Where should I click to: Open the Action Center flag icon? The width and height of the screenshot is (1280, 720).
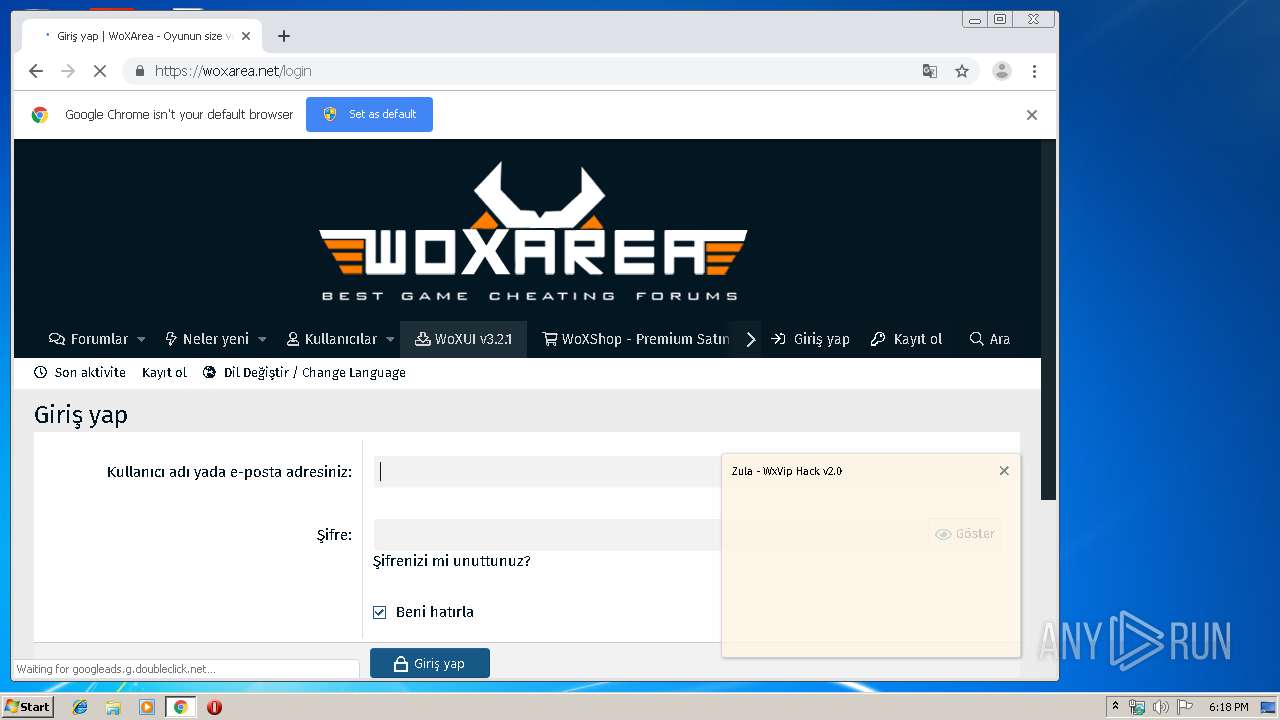(1185, 707)
